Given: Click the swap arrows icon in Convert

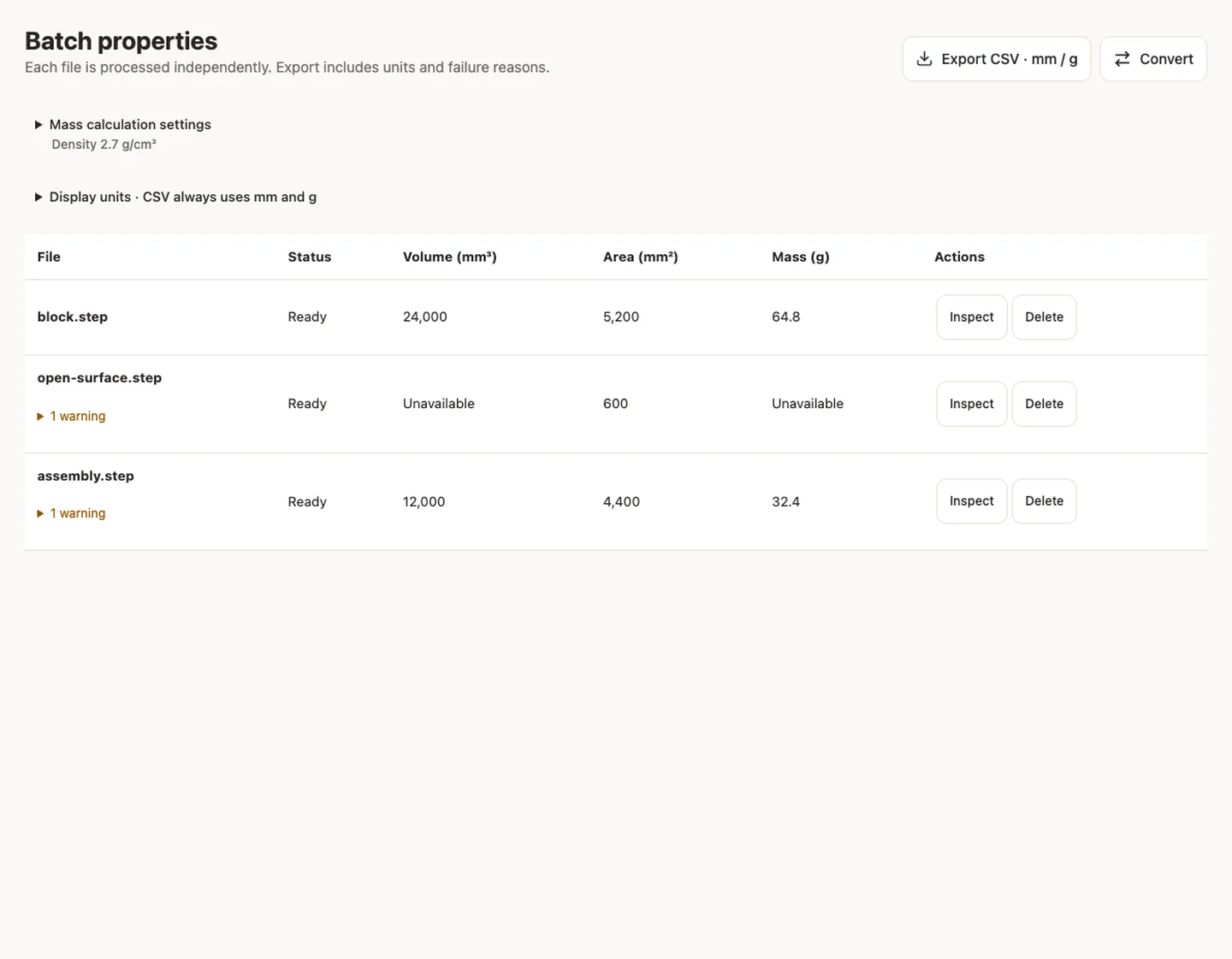Looking at the screenshot, I should tap(1122, 59).
